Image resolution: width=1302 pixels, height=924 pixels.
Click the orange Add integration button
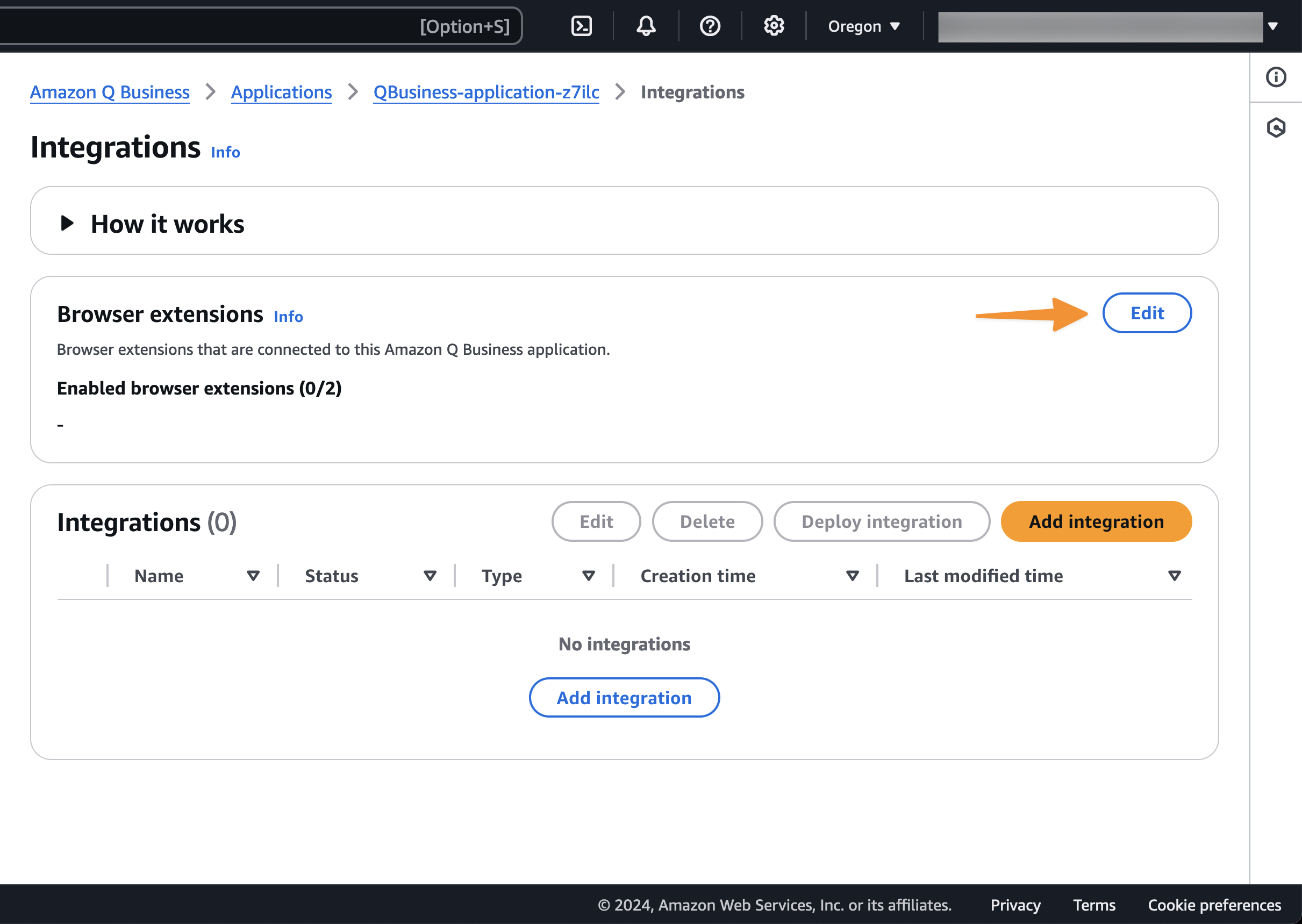point(1096,521)
